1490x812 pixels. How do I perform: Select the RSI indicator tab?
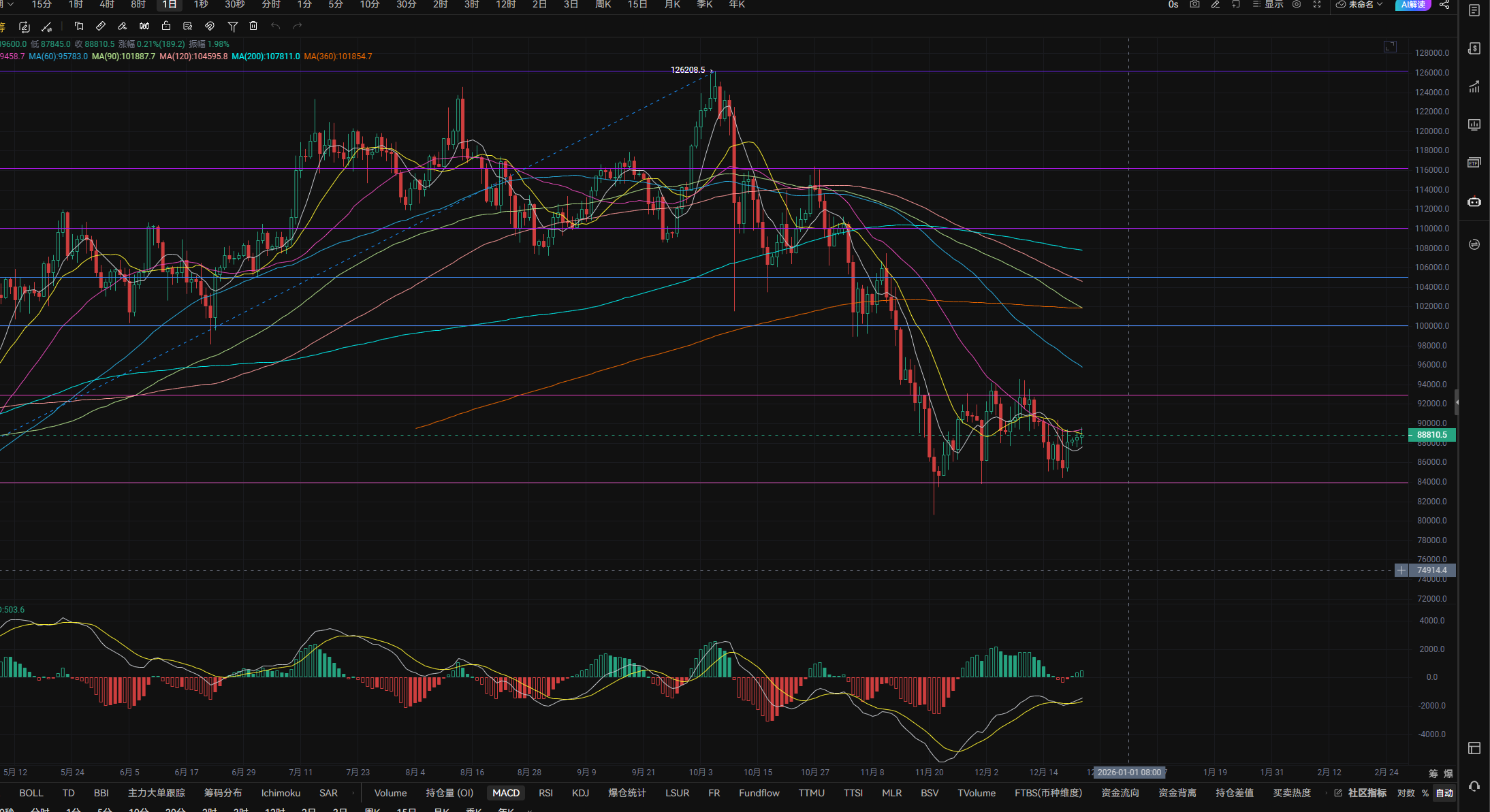tap(545, 793)
